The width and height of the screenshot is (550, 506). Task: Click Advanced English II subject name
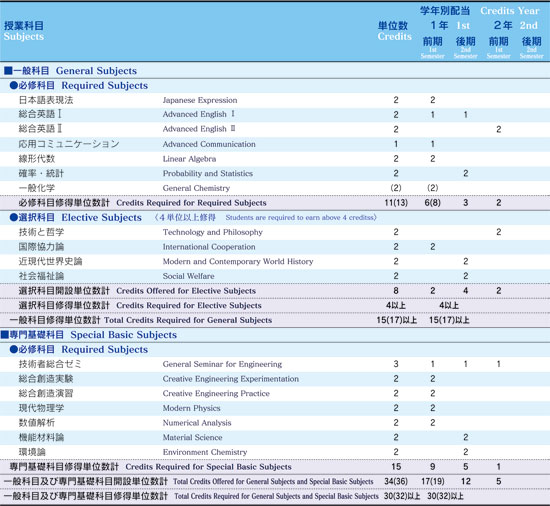point(199,129)
